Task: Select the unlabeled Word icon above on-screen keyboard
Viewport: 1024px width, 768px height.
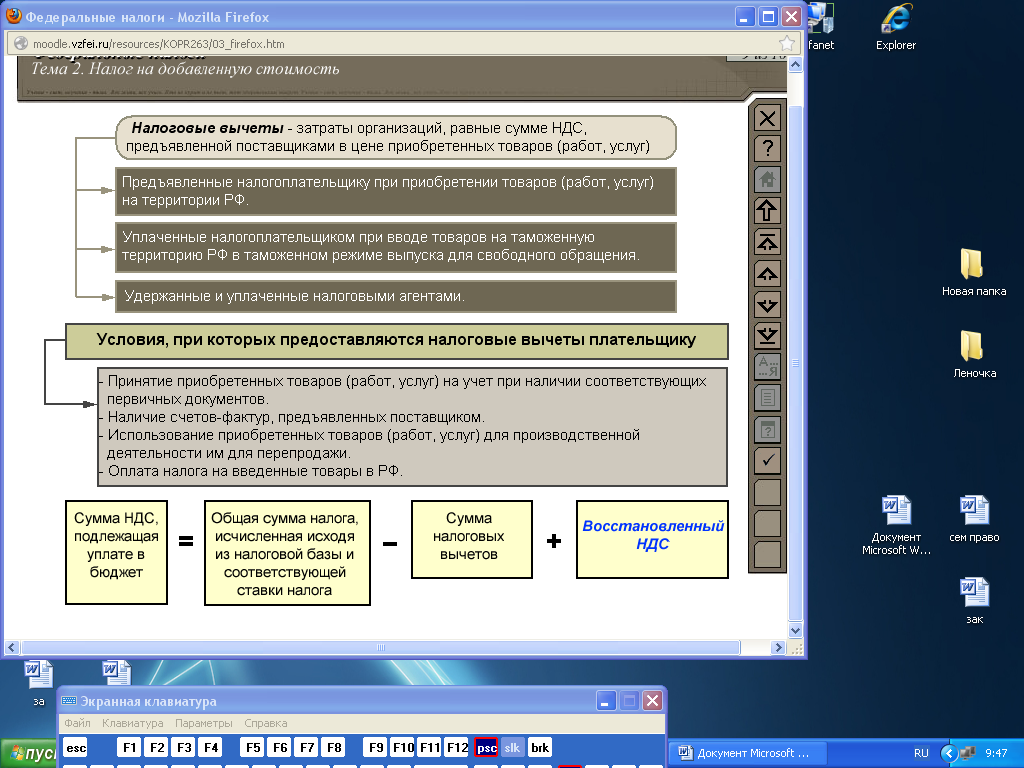Action: coord(117,673)
